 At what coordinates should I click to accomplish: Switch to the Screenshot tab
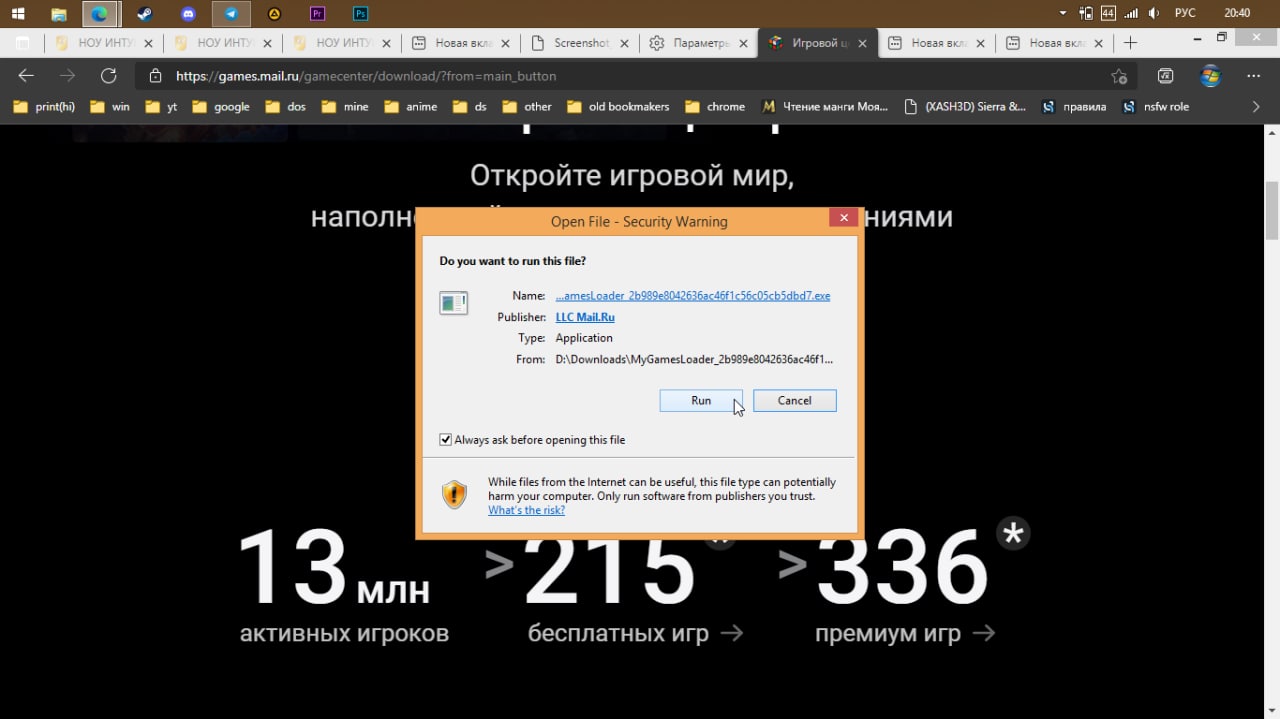(582, 43)
